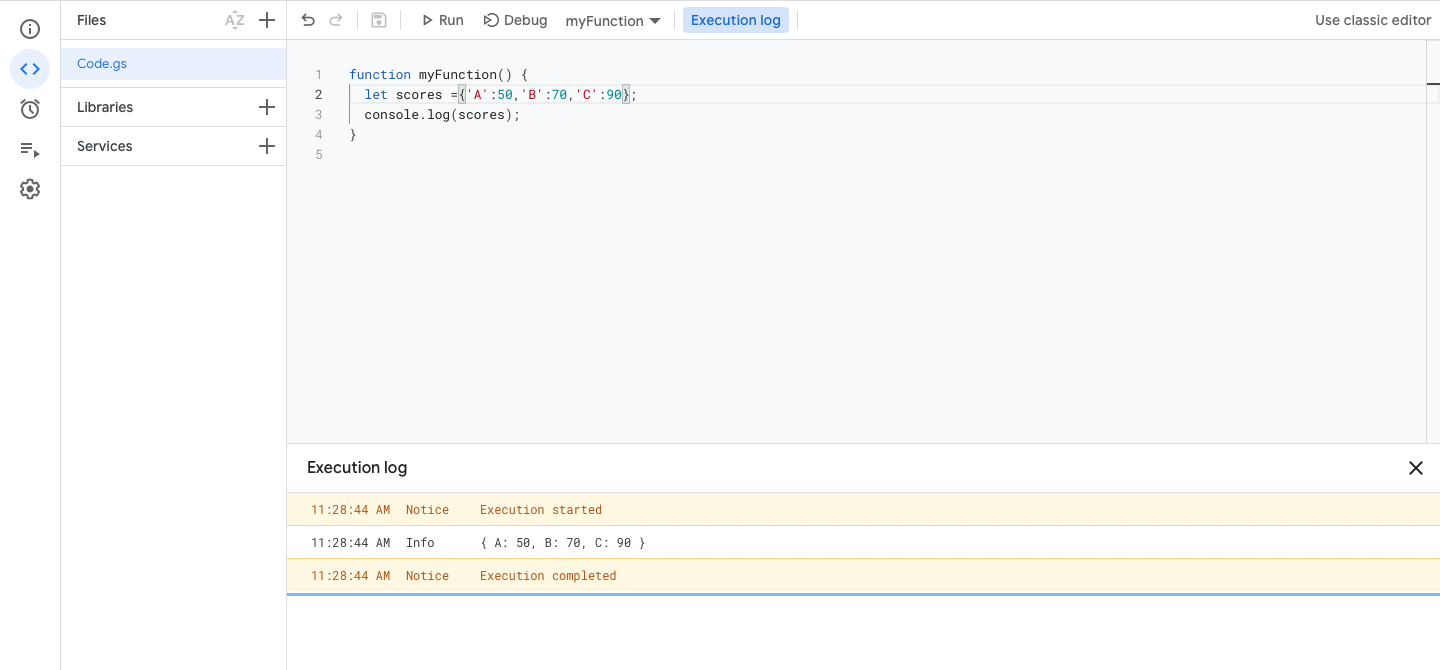Click the Redo arrow in toolbar

coord(336,20)
